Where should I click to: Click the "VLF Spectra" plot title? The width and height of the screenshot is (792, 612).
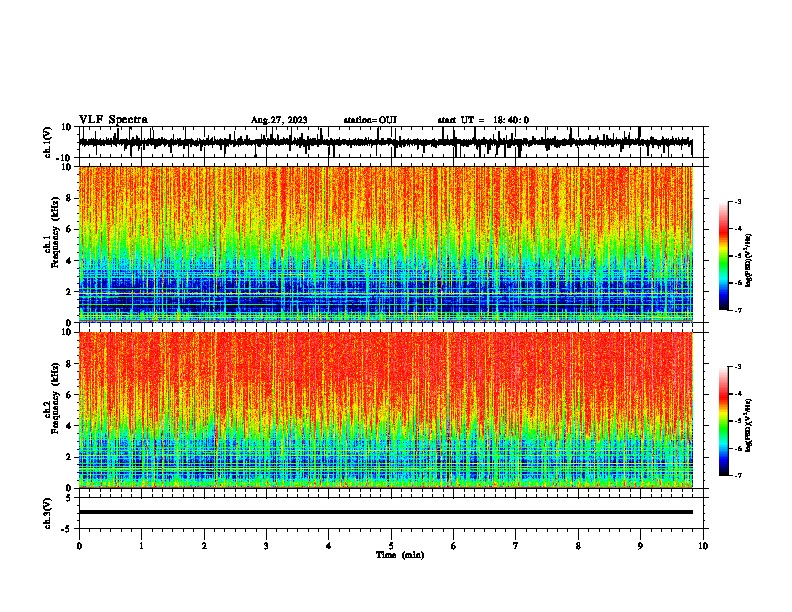coord(113,119)
